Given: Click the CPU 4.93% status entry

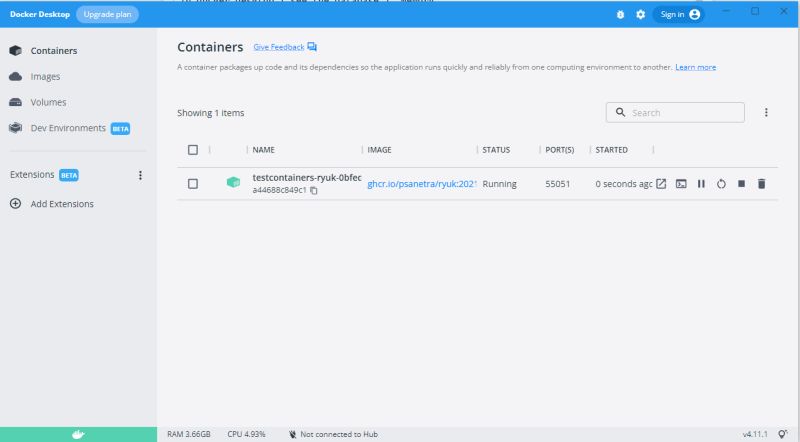Looking at the screenshot, I should click(246, 434).
